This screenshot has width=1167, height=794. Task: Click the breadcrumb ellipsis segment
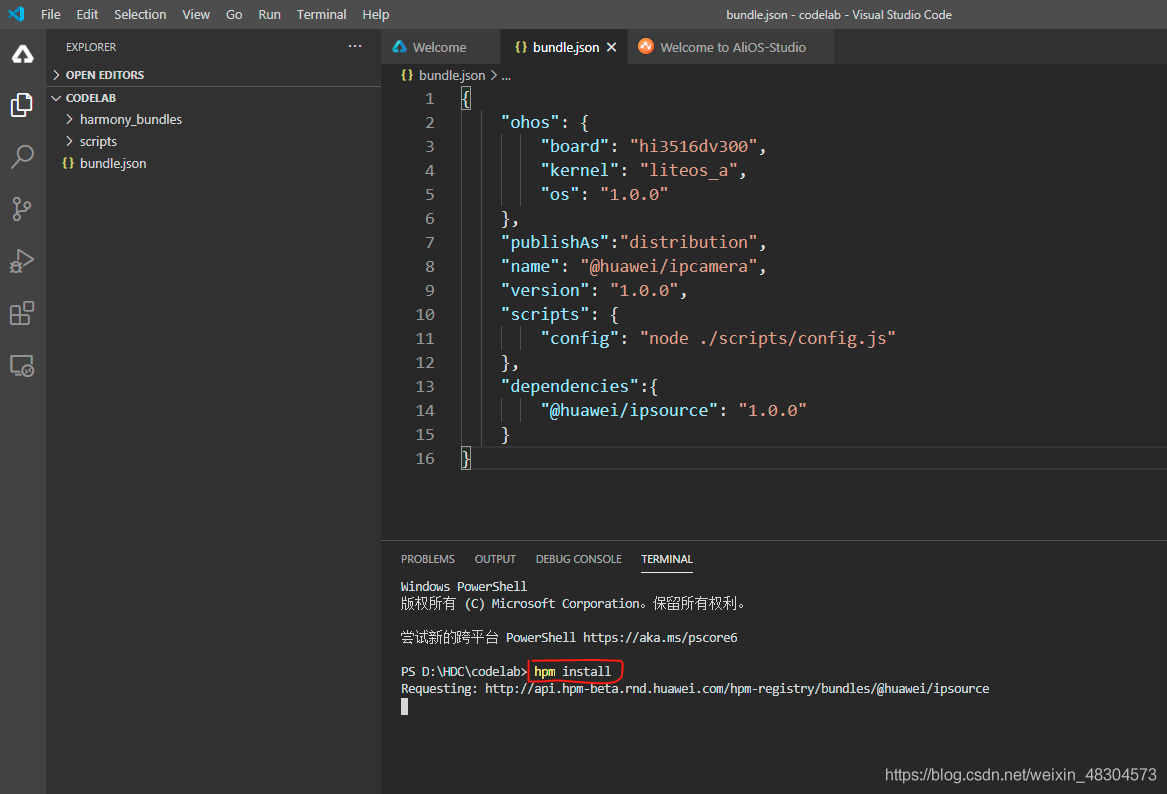[506, 76]
